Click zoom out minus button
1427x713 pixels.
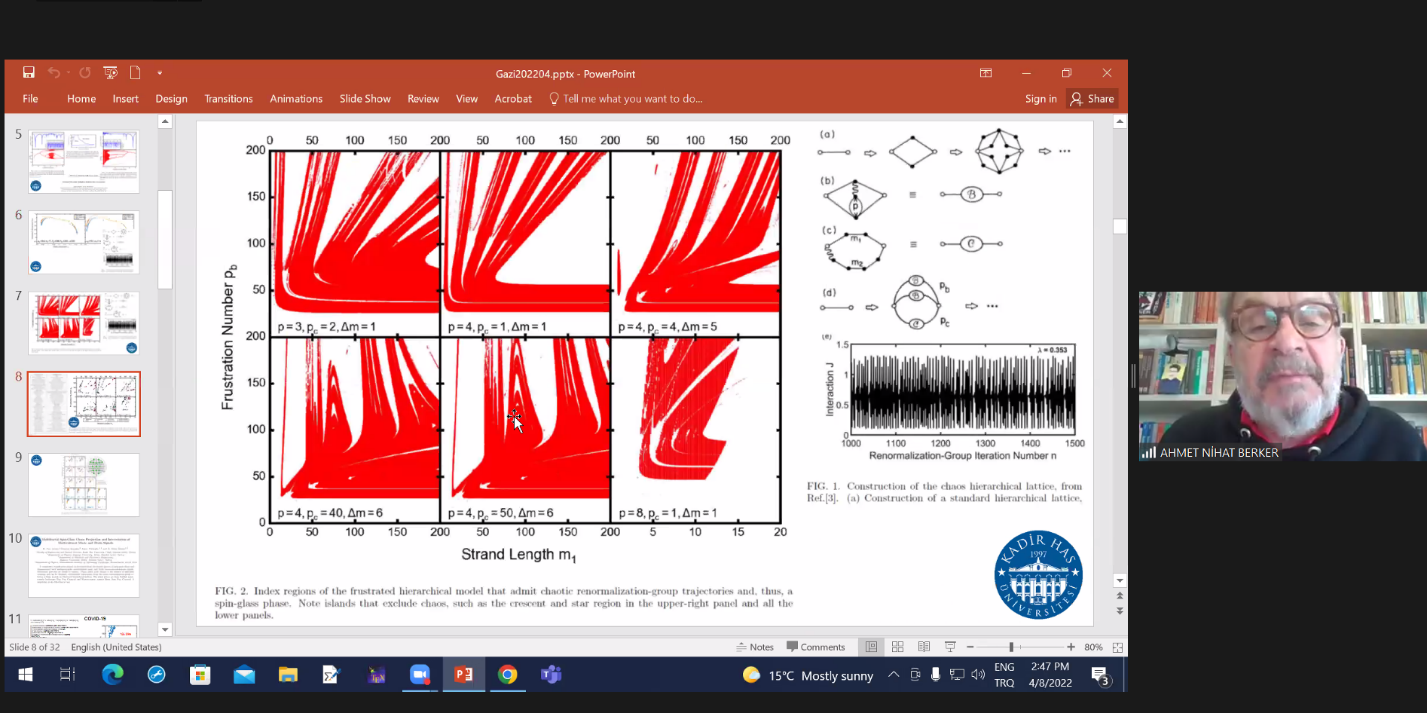coord(969,647)
